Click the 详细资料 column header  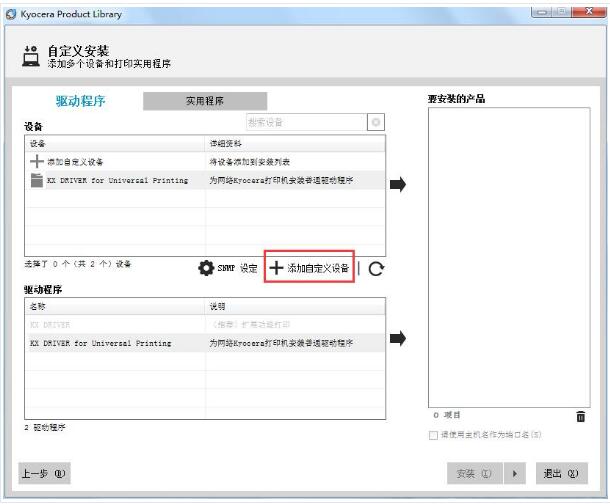(x=295, y=144)
